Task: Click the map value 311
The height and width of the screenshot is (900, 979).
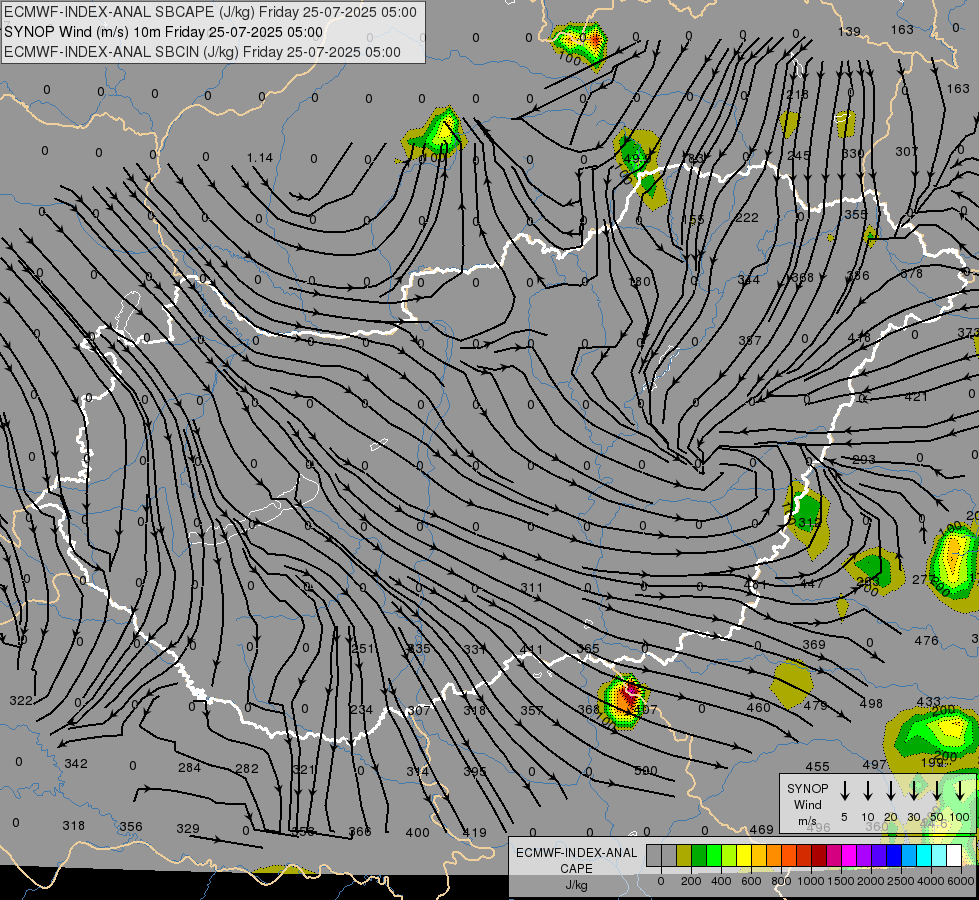Action: pyautogui.click(x=531, y=588)
